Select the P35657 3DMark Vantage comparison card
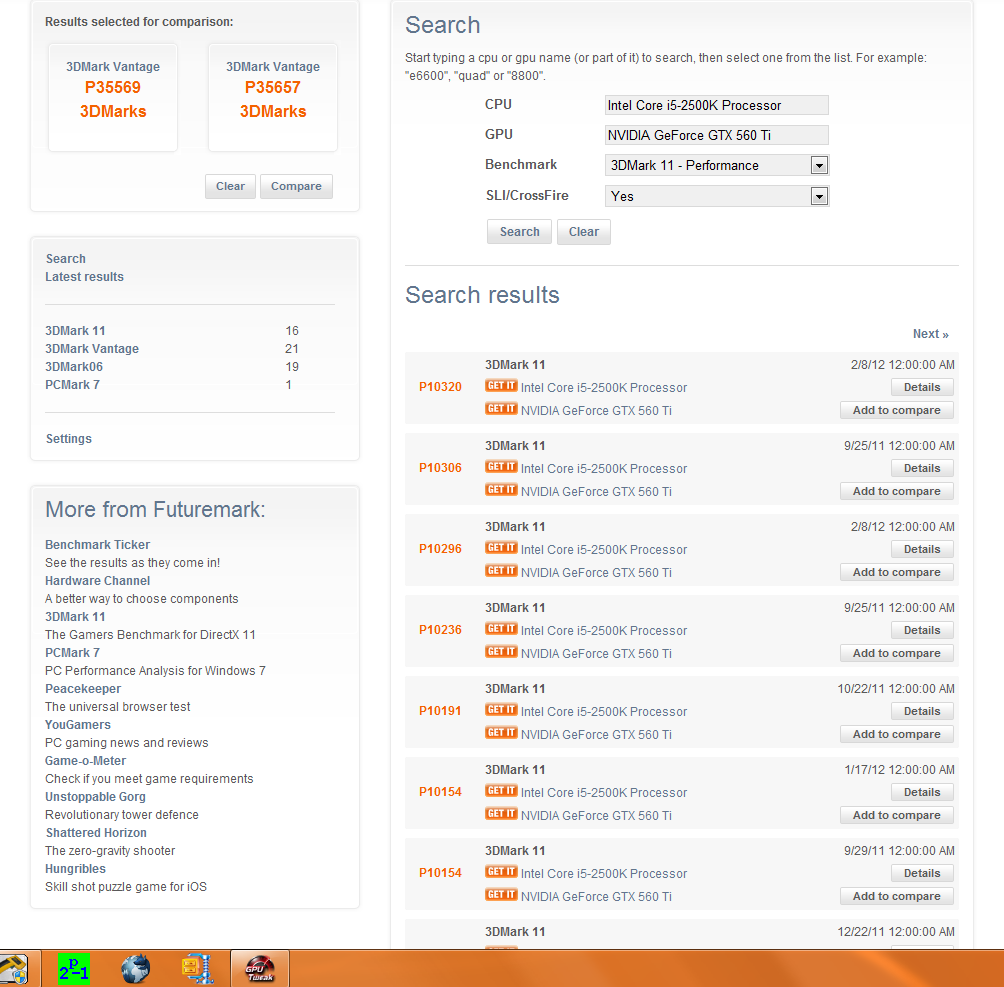1004x987 pixels. pyautogui.click(x=273, y=97)
